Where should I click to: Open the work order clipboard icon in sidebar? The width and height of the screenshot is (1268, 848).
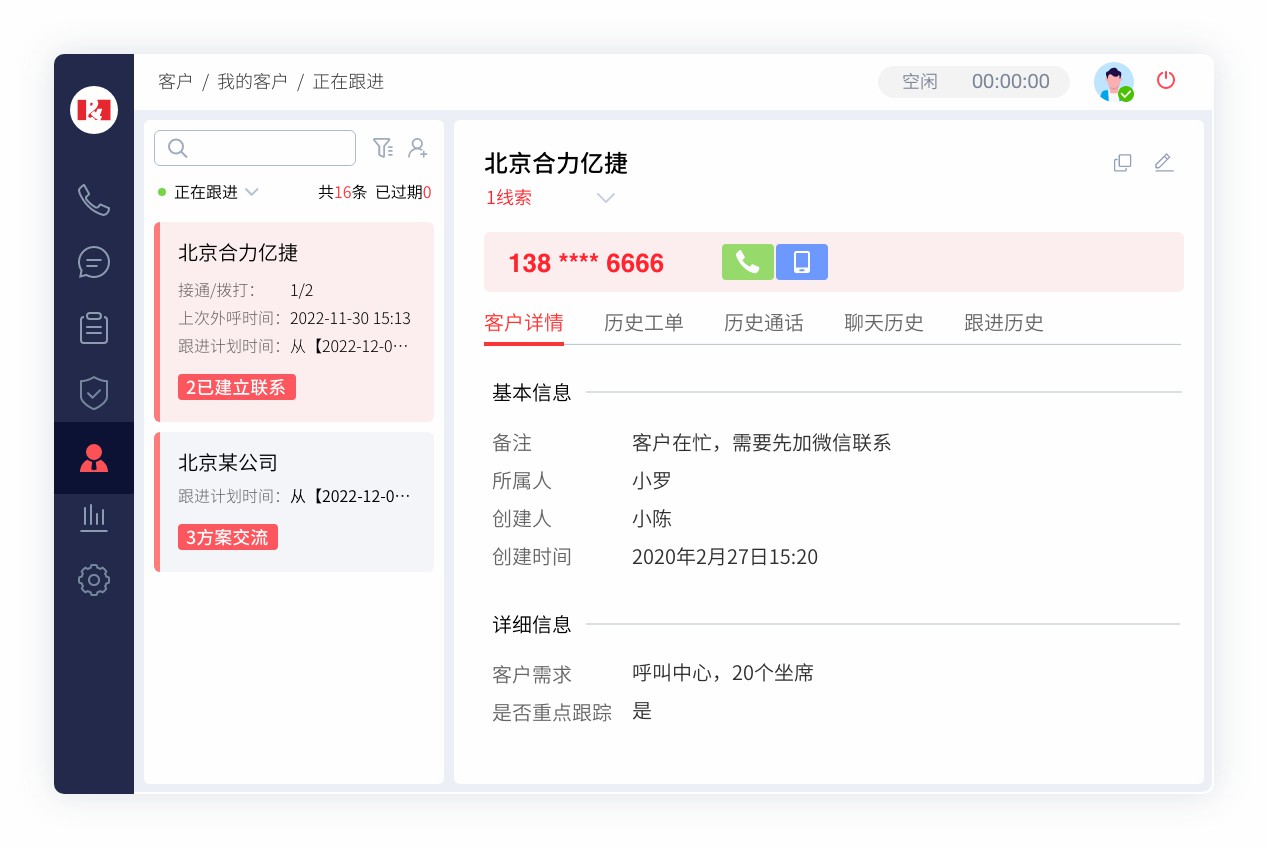click(x=93, y=328)
